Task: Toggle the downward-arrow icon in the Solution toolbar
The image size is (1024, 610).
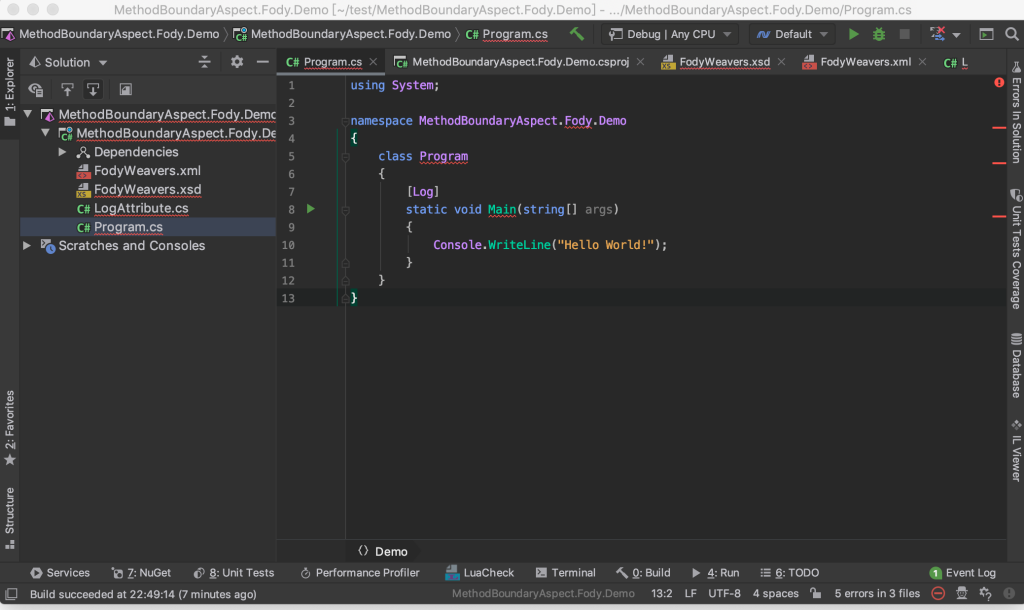Action: click(93, 89)
